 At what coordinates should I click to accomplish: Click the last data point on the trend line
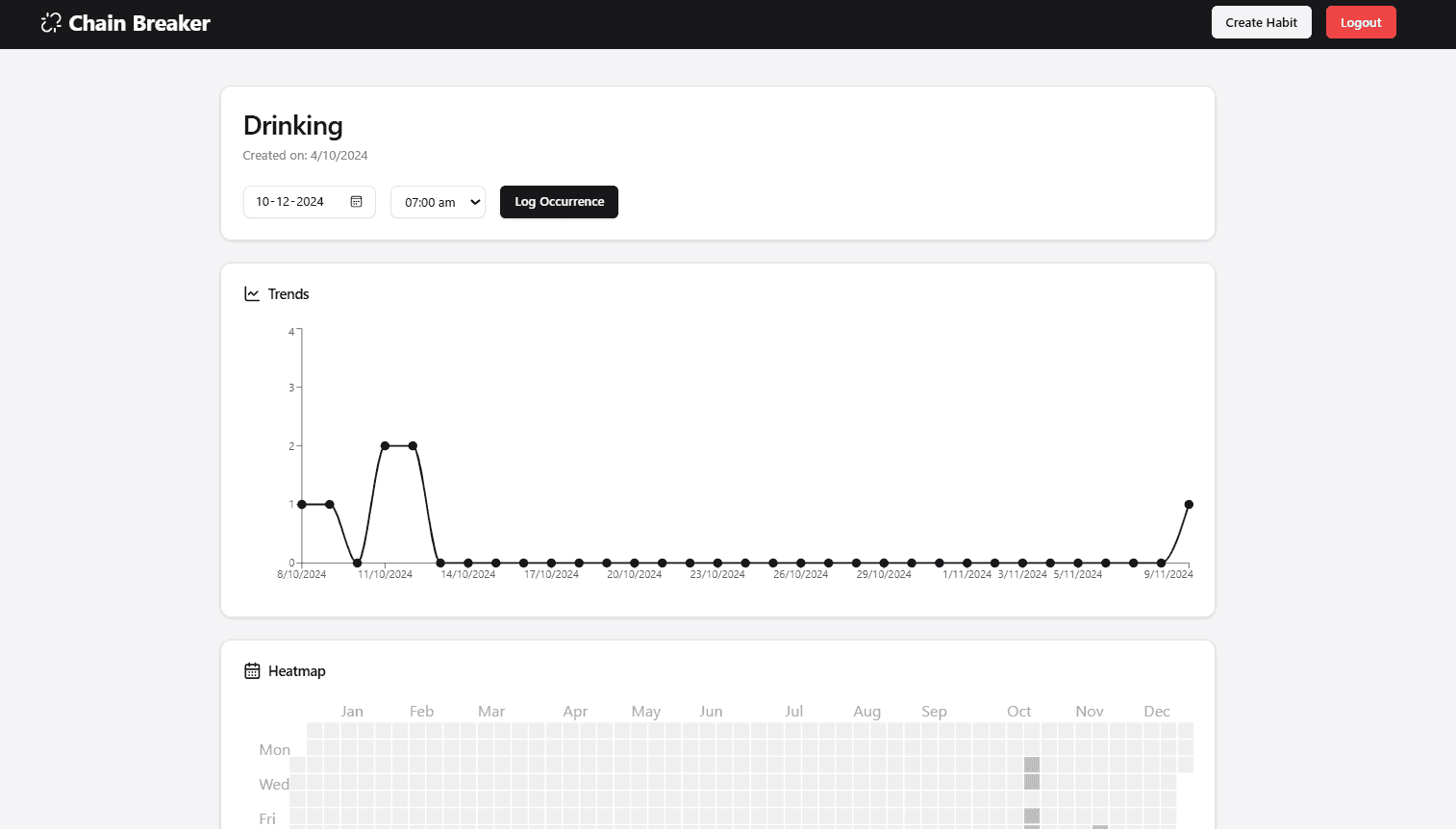tap(1189, 504)
